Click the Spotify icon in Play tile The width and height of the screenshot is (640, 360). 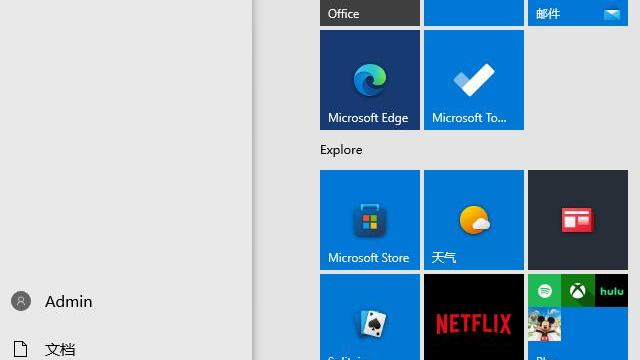544,291
